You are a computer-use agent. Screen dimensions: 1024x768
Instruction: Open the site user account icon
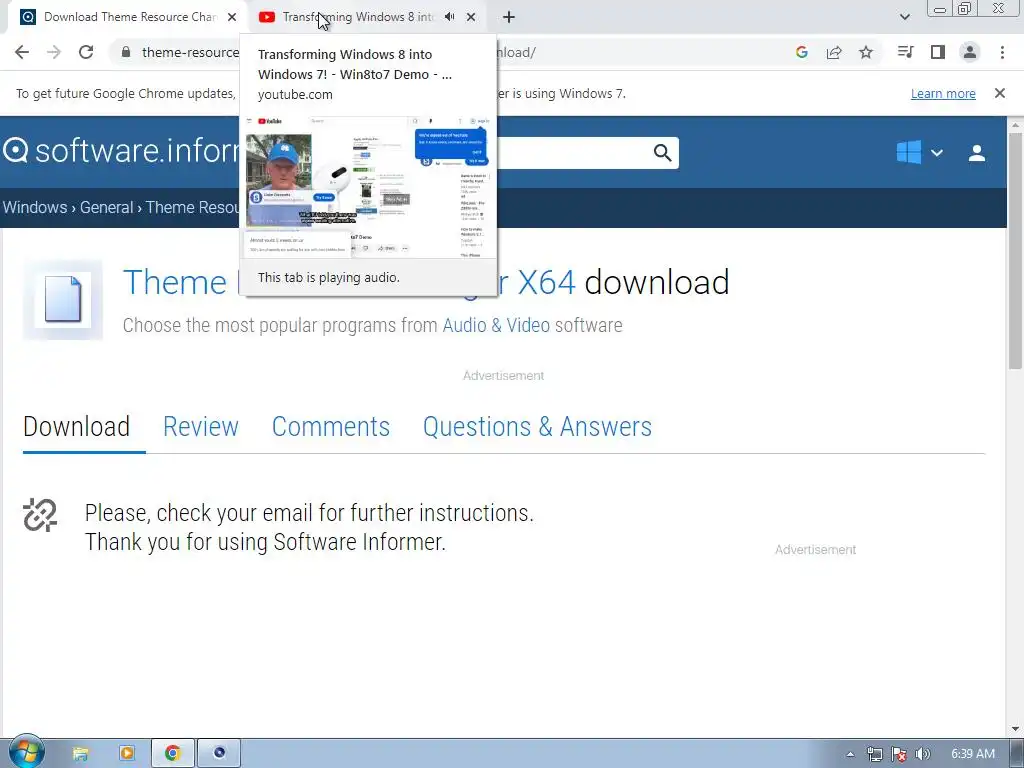tap(977, 153)
